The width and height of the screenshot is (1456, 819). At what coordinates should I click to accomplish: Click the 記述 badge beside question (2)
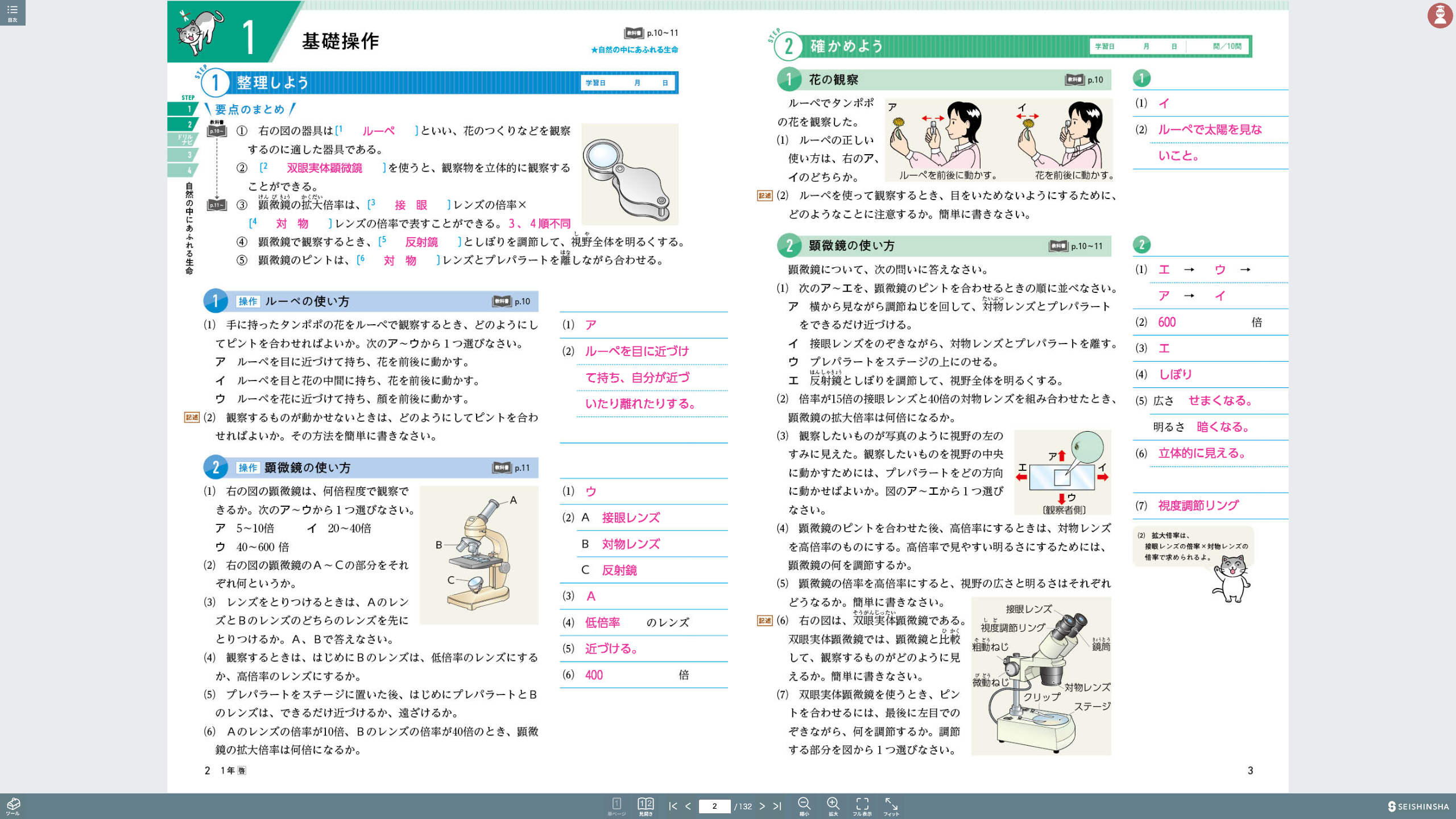pos(765,196)
